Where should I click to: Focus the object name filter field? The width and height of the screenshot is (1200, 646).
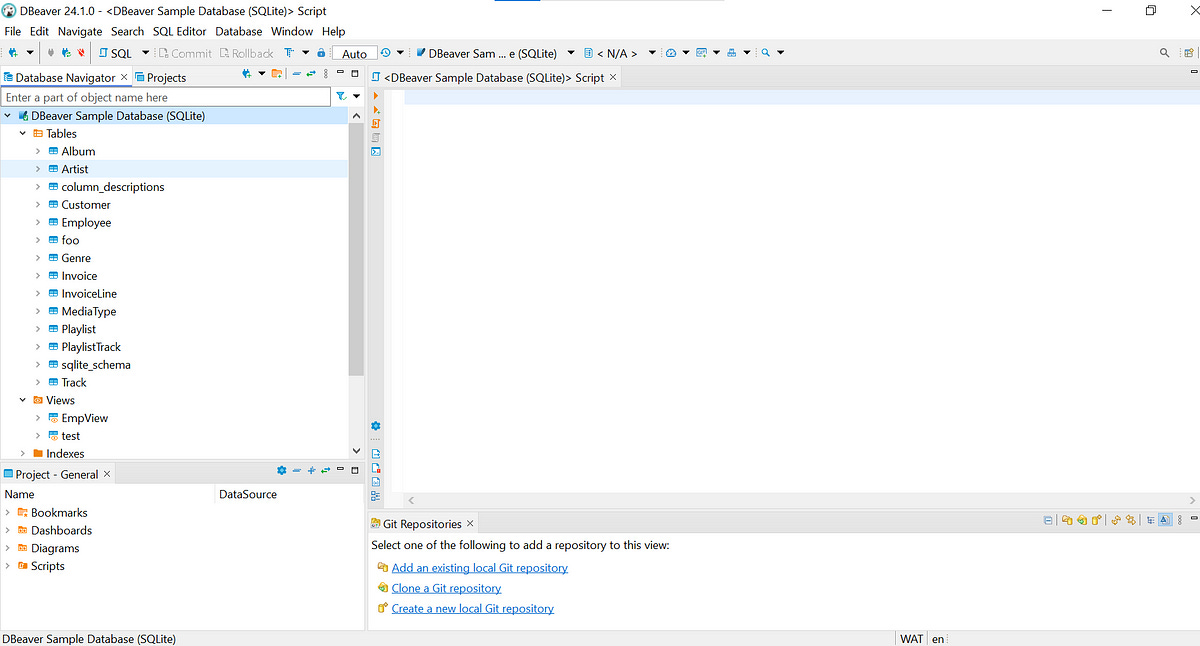click(166, 97)
